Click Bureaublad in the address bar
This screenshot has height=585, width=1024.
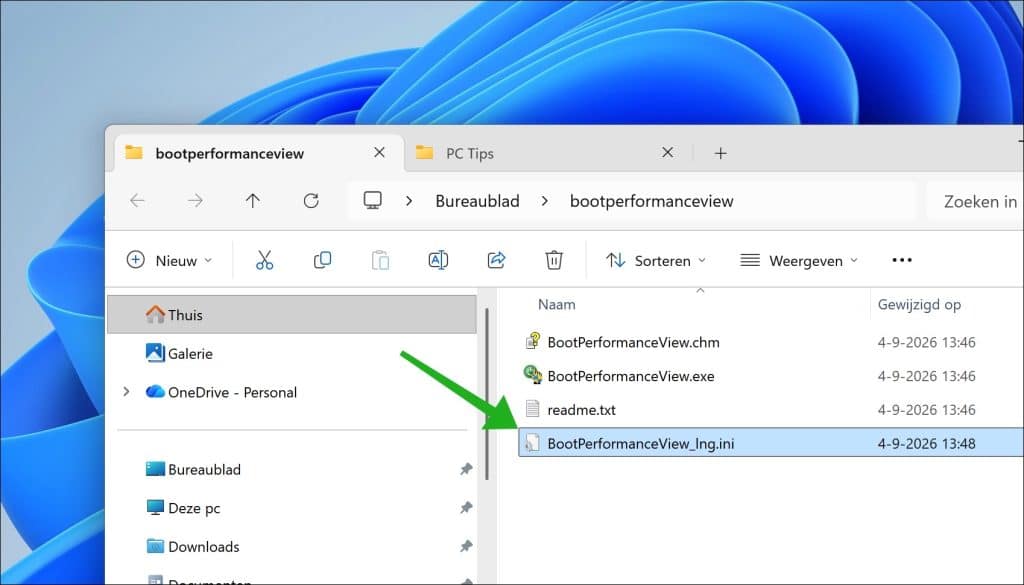tap(477, 201)
